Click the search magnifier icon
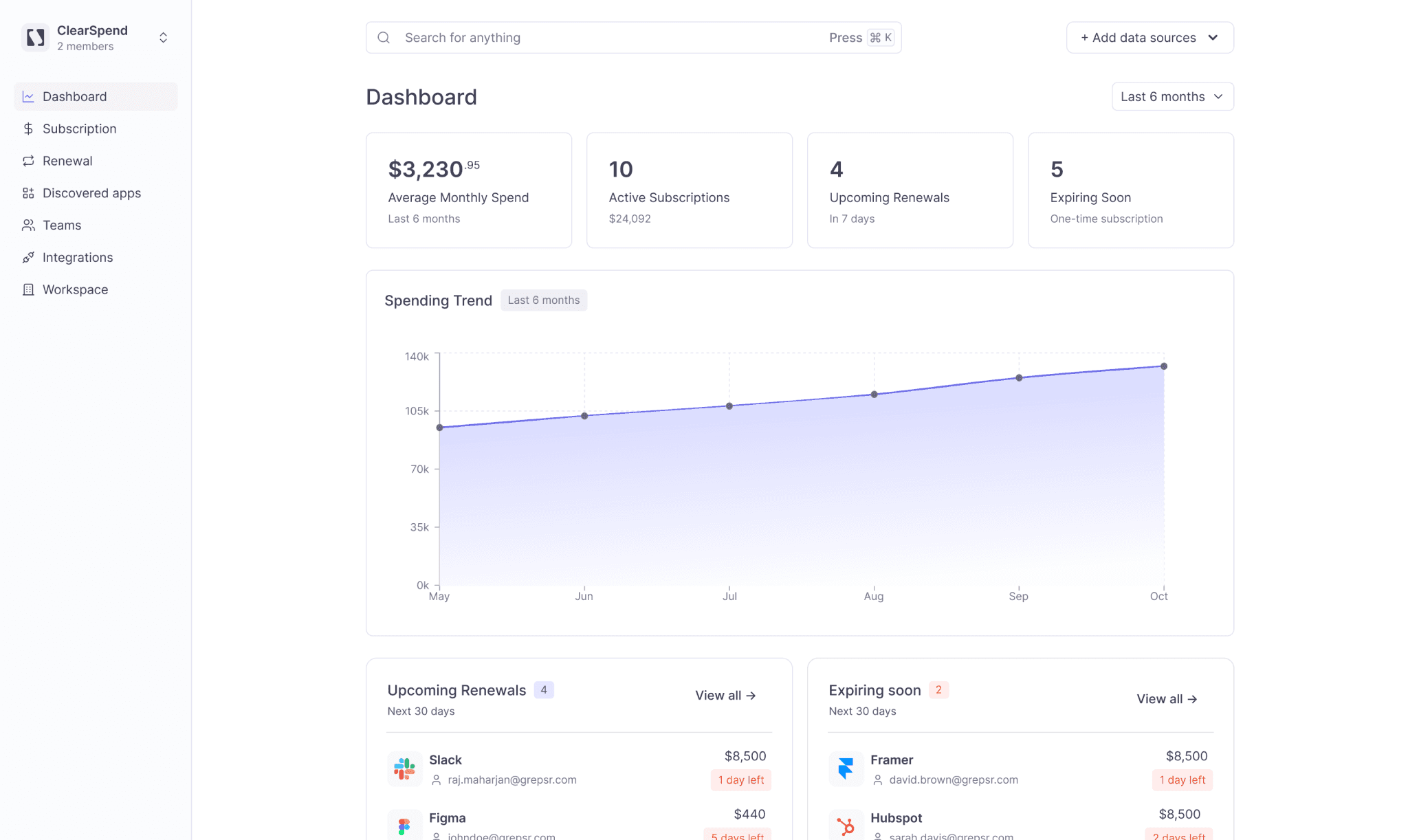 point(384,38)
